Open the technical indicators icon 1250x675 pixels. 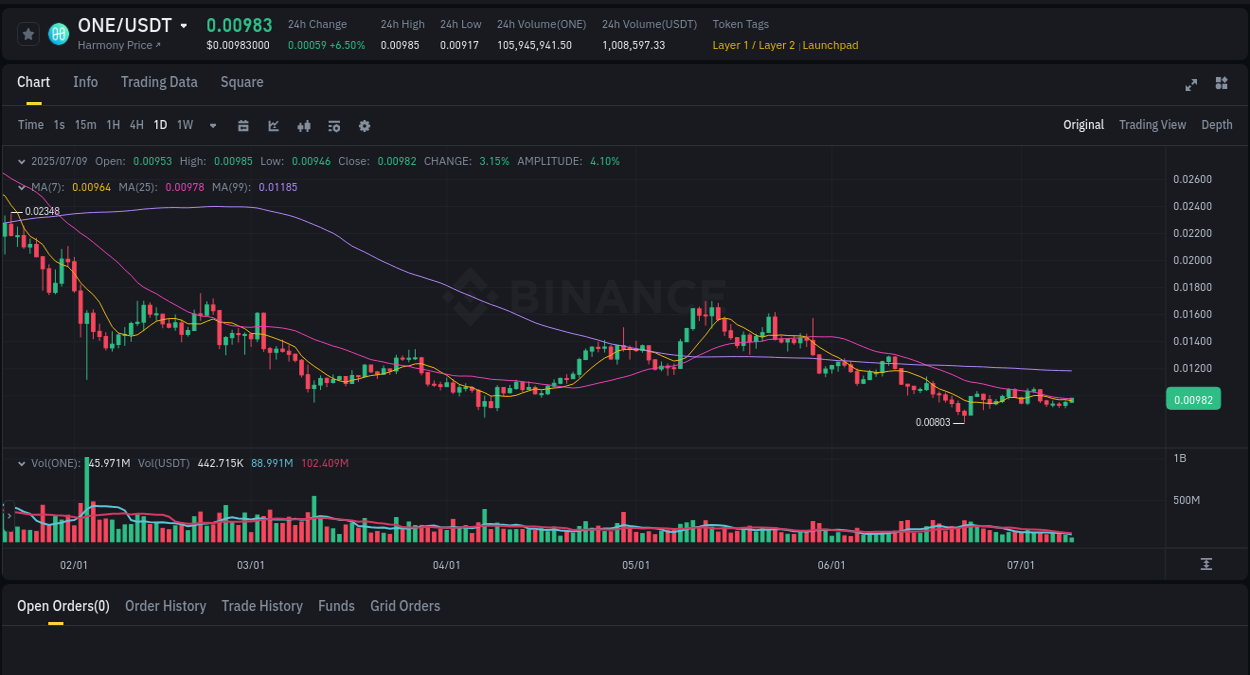(303, 125)
